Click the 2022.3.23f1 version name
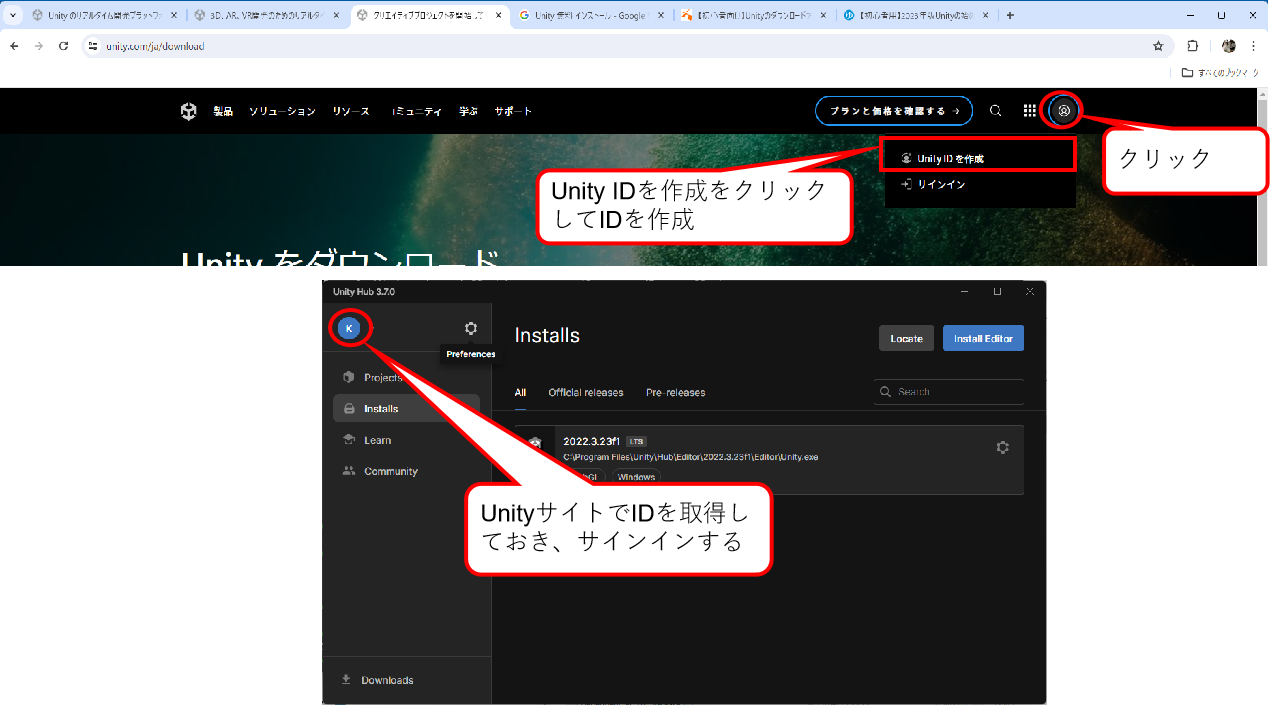Image resolution: width=1270 pixels, height=705 pixels. click(x=592, y=441)
